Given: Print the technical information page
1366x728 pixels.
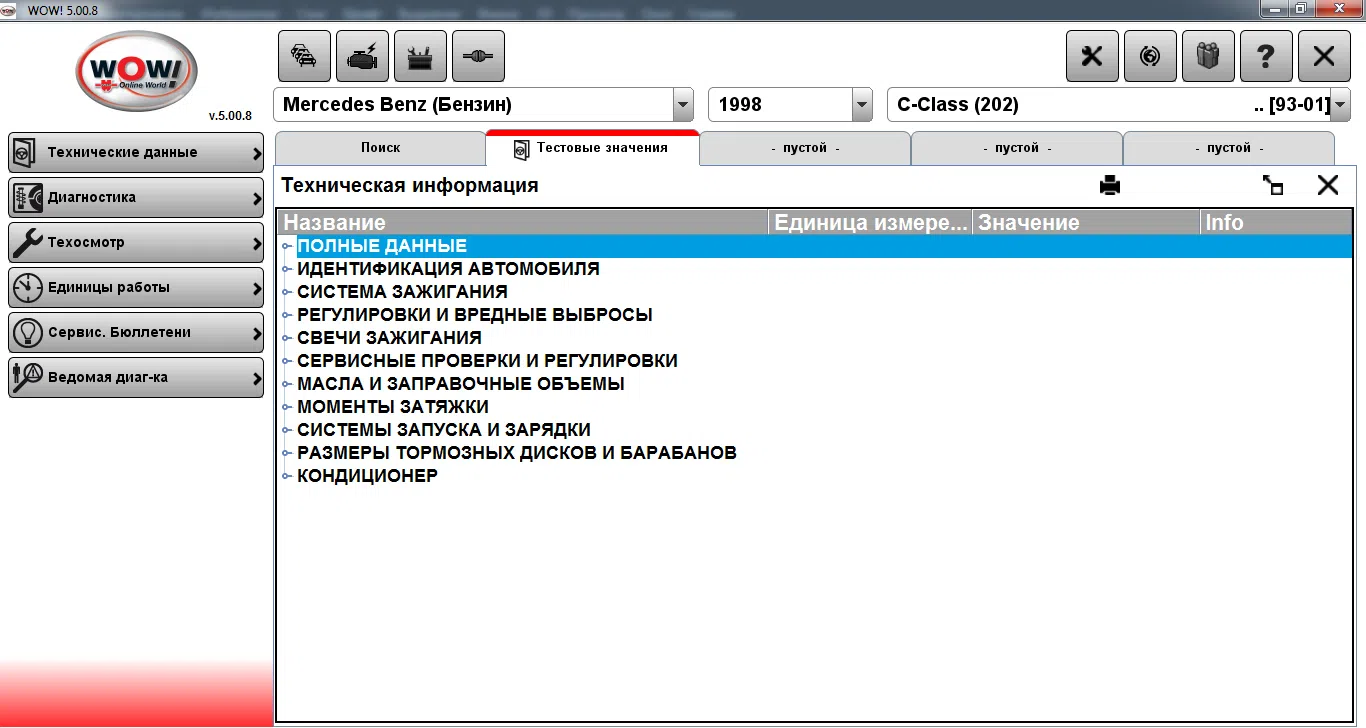Looking at the screenshot, I should pyautogui.click(x=1110, y=185).
